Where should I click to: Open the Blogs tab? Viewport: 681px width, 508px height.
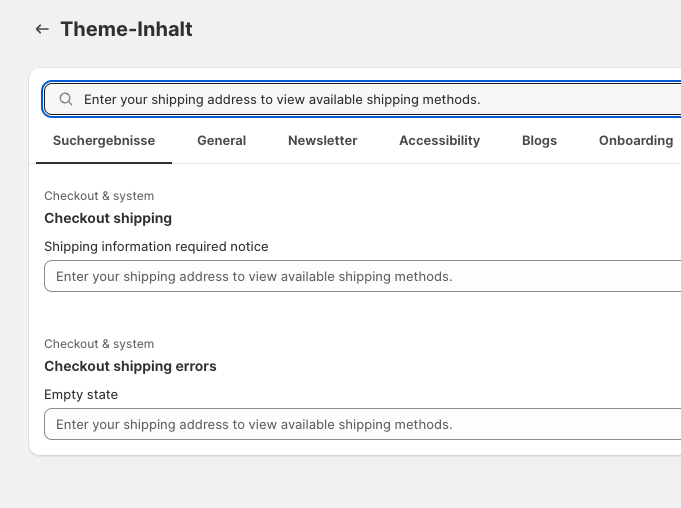point(539,141)
